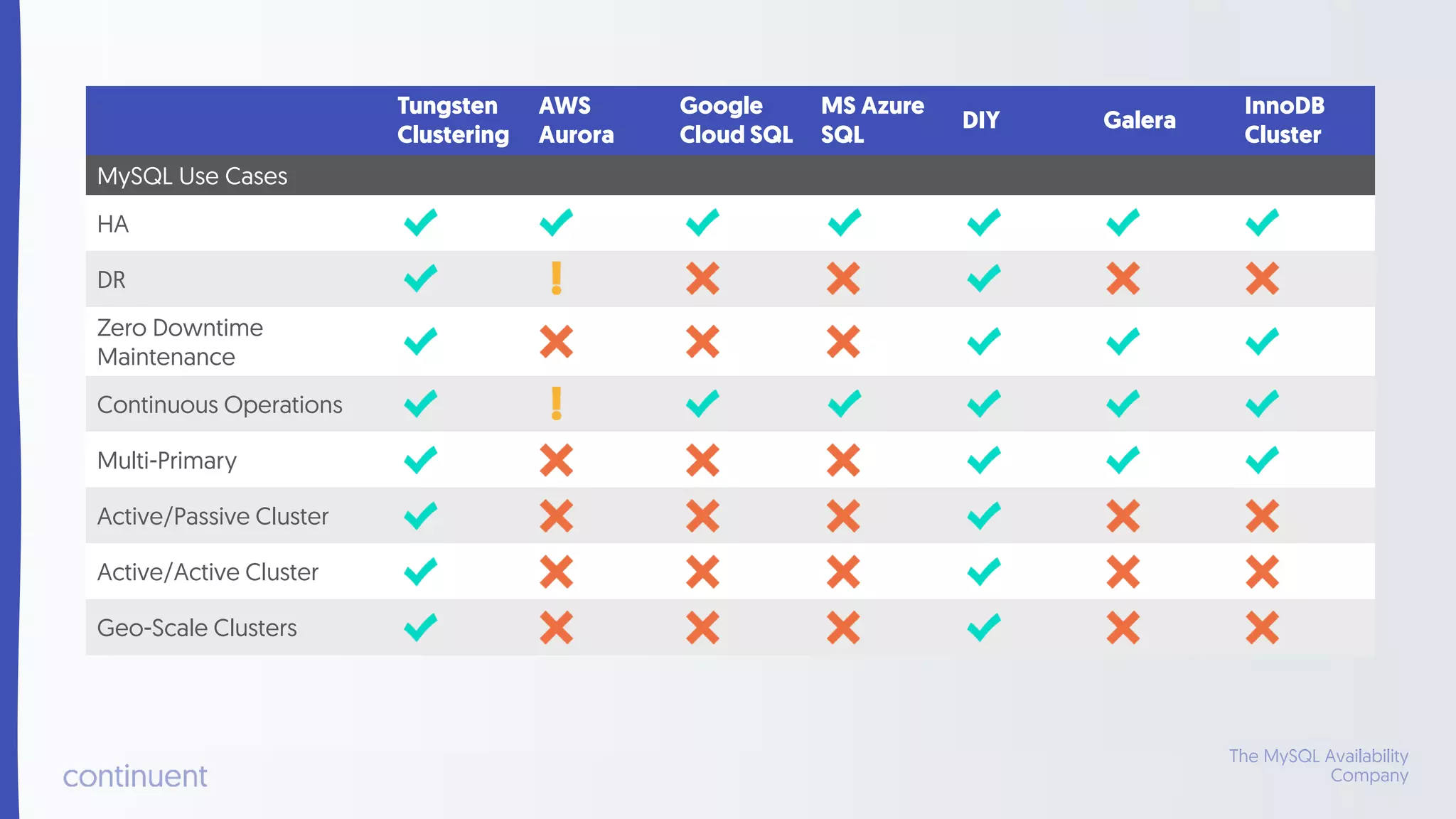This screenshot has height=819, width=1456.
Task: Click the DIY Geo-Scale Clusters checkmark
Action: [x=984, y=627]
